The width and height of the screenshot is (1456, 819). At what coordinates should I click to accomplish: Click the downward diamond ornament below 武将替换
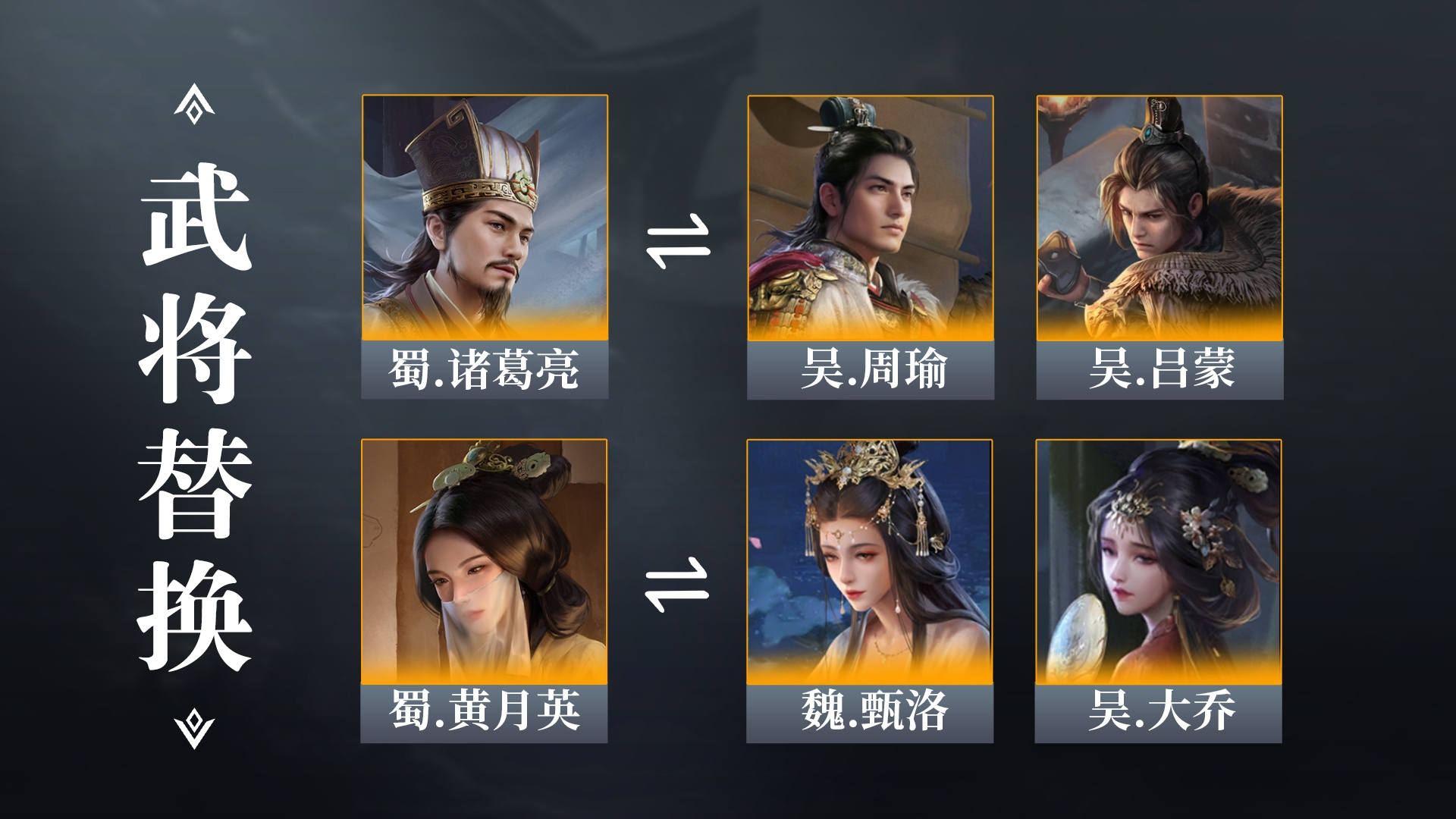click(194, 728)
